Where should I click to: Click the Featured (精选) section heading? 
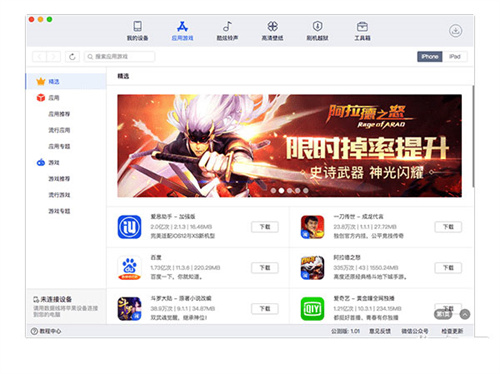point(123,76)
